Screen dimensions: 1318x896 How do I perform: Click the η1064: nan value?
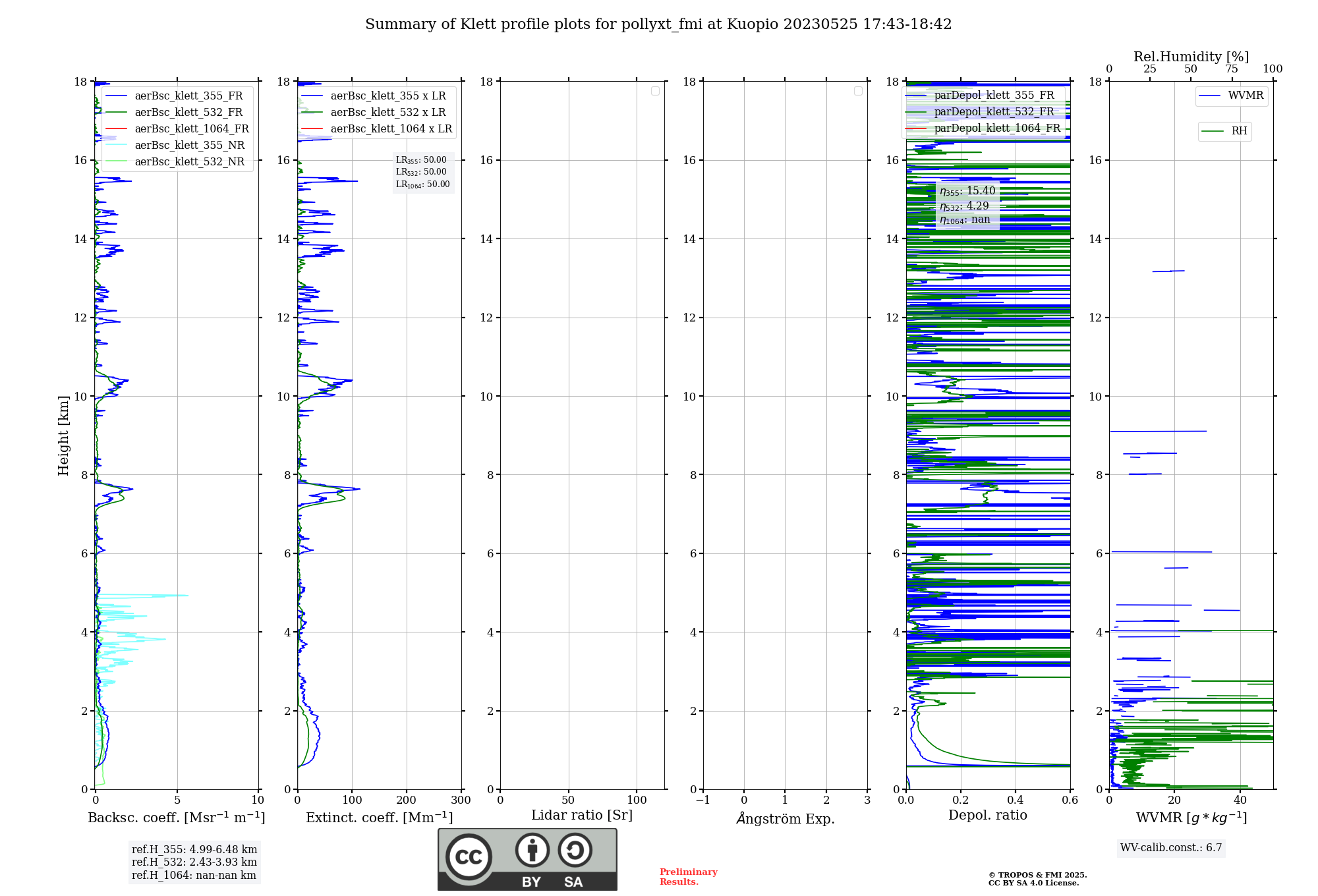click(965, 220)
